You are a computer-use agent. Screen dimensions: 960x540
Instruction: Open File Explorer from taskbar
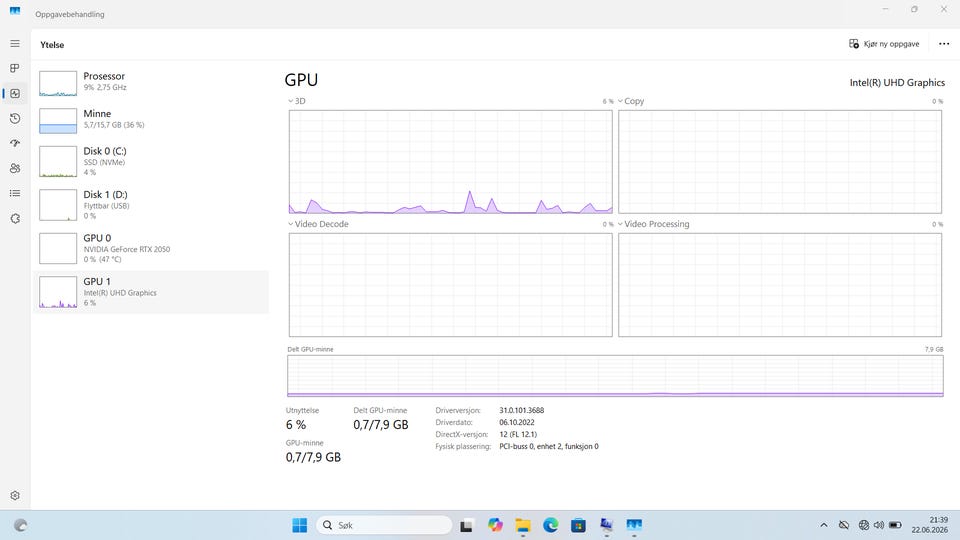(x=522, y=525)
